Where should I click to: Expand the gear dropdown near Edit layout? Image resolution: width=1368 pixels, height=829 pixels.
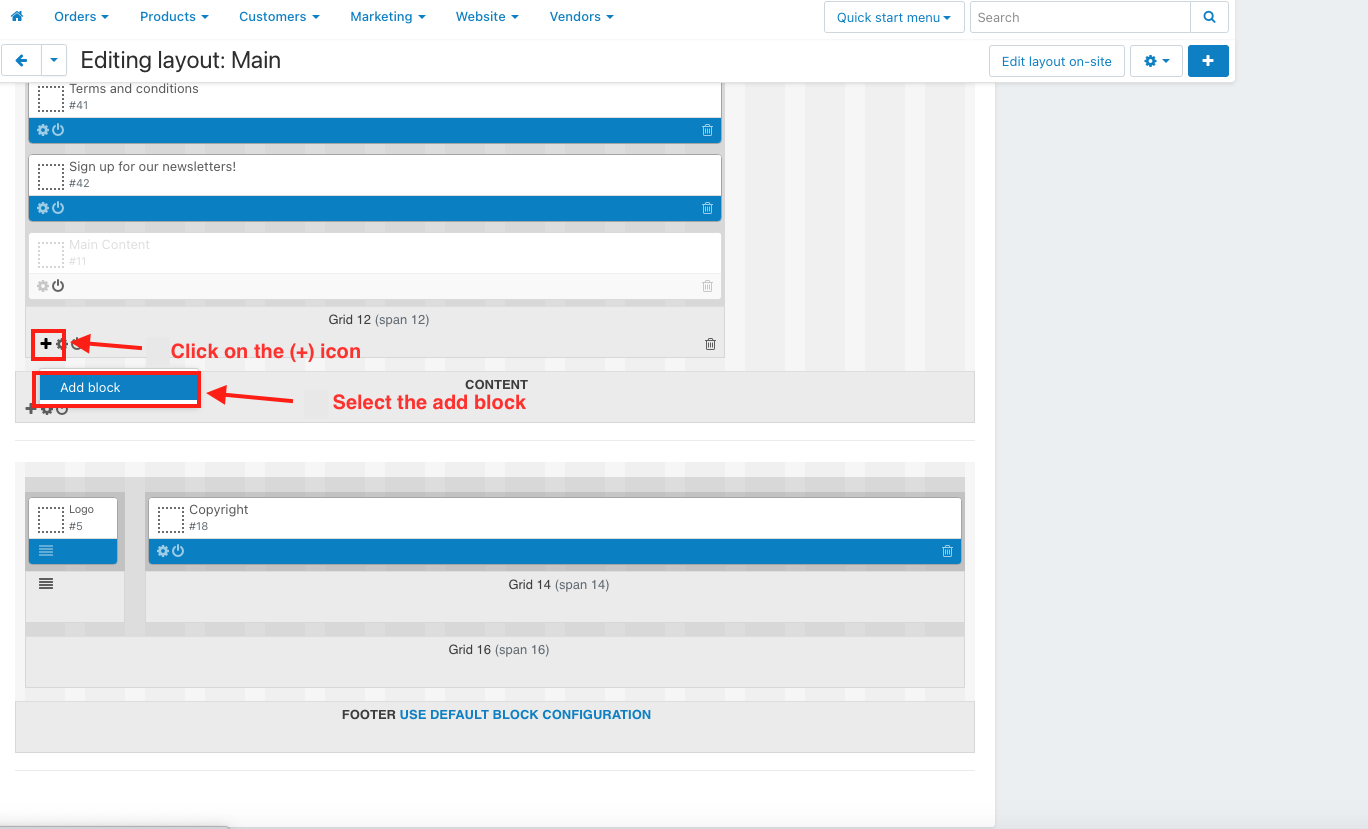[x=1156, y=61]
